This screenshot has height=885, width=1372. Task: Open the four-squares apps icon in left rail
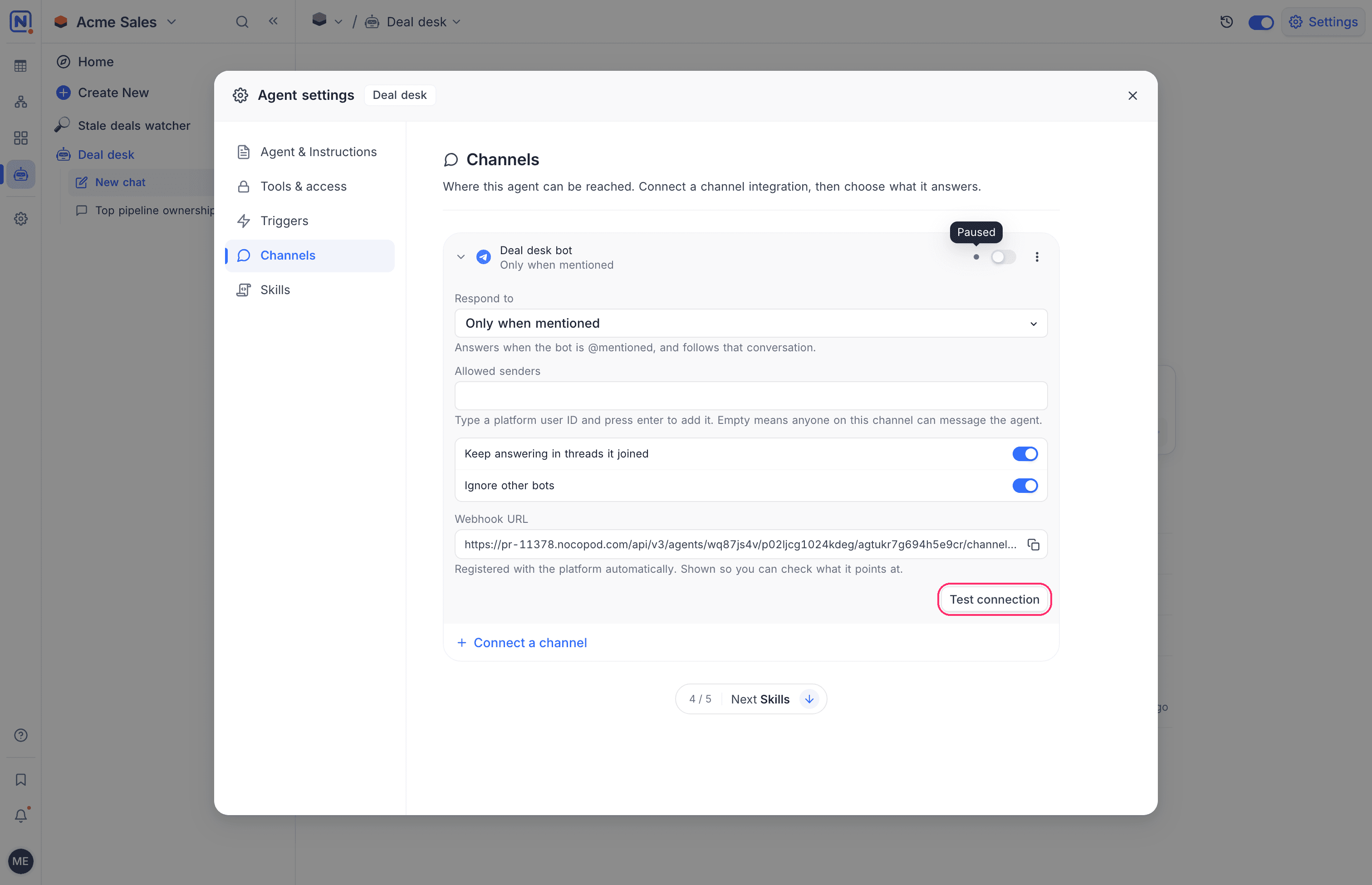(x=21, y=138)
